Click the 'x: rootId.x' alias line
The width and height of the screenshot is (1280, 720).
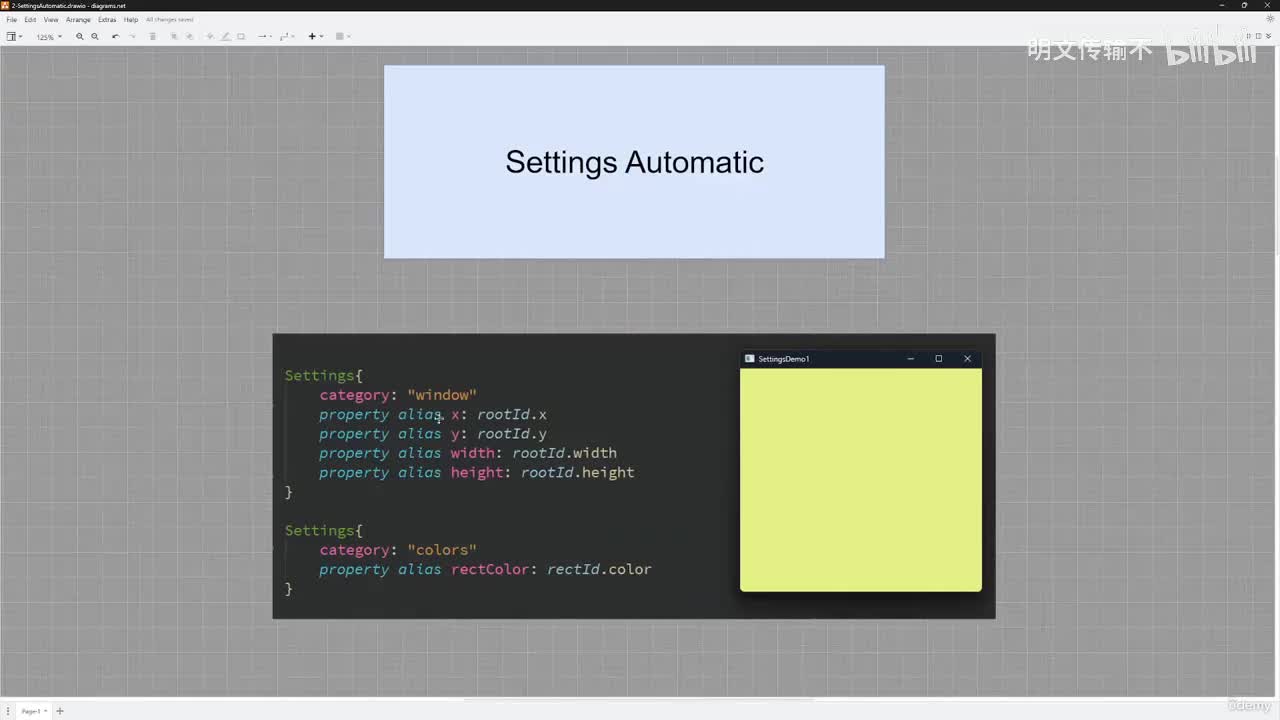point(433,415)
